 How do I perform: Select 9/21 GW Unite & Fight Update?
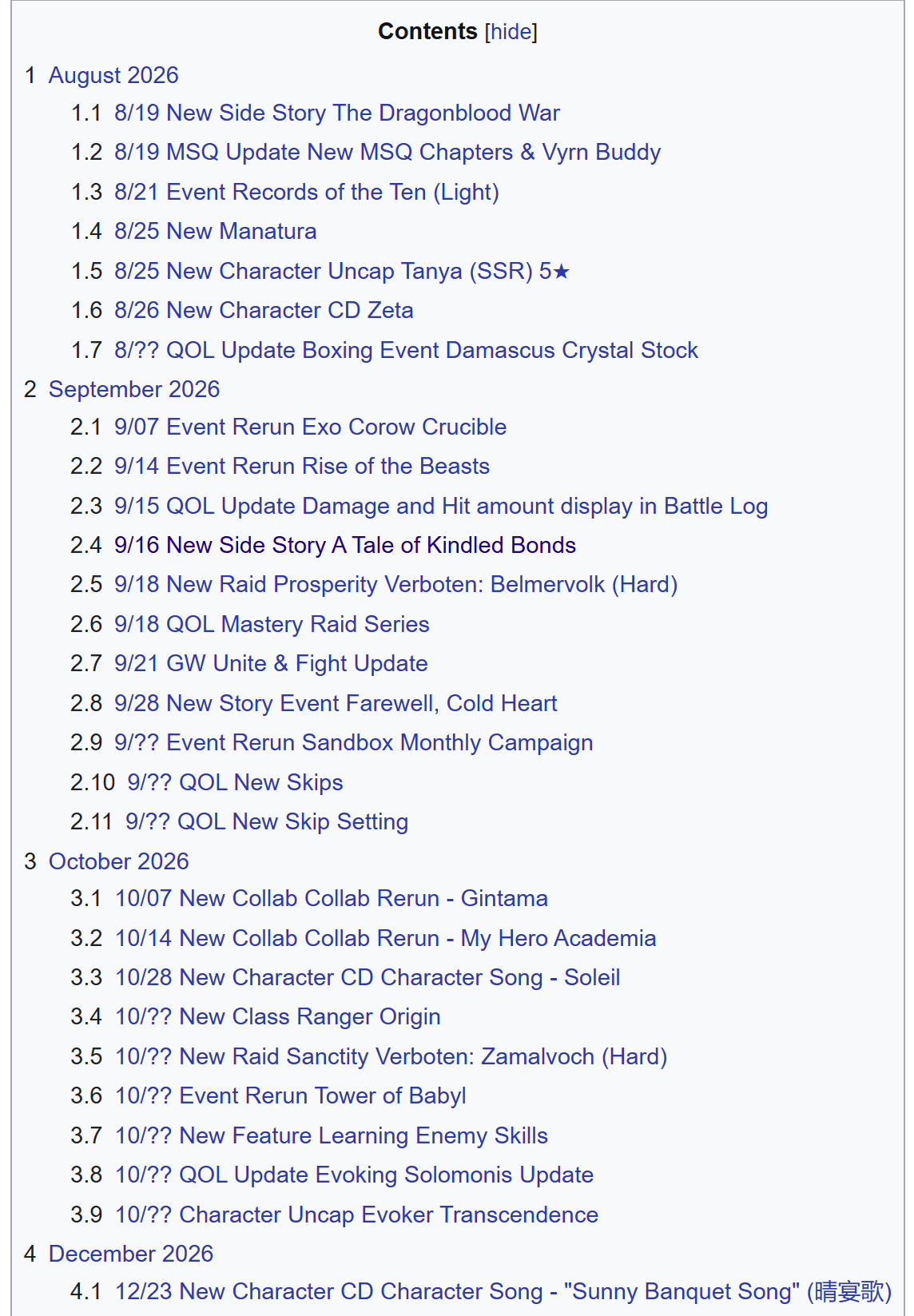tap(271, 663)
